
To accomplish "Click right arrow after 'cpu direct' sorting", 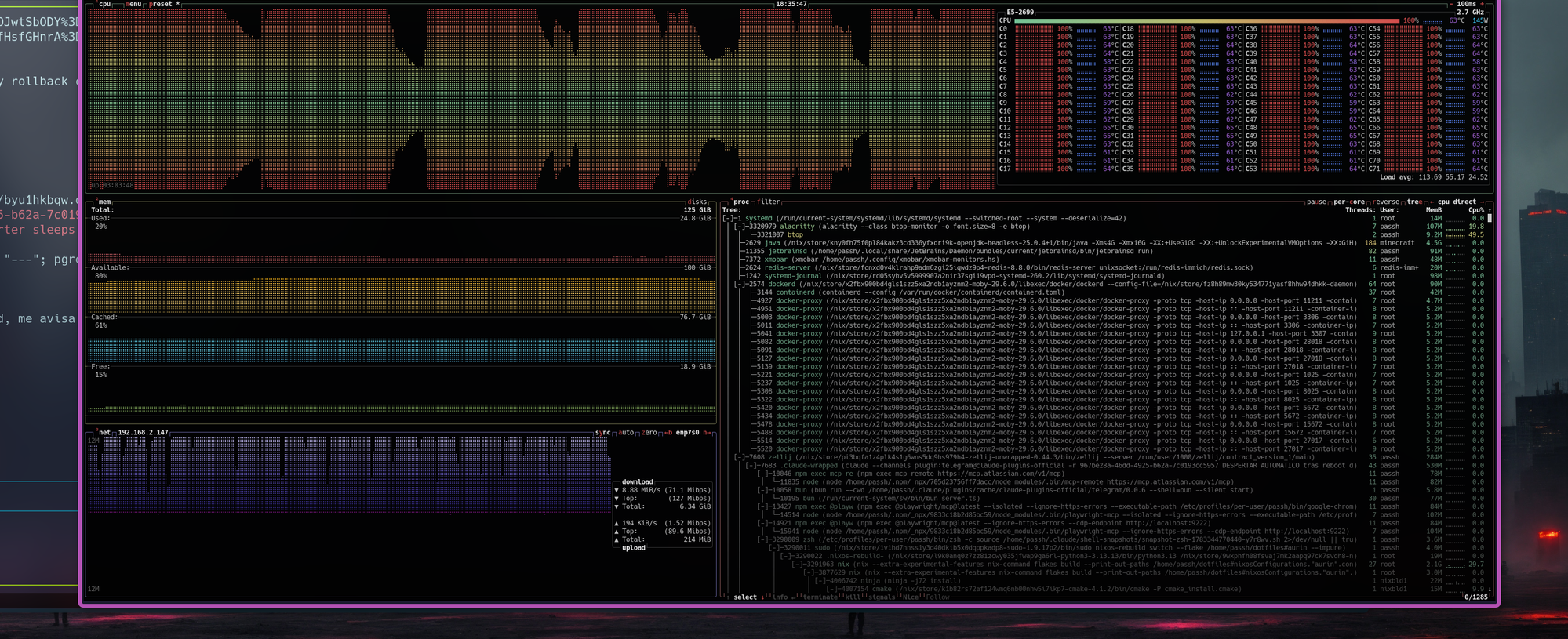I will point(1483,202).
